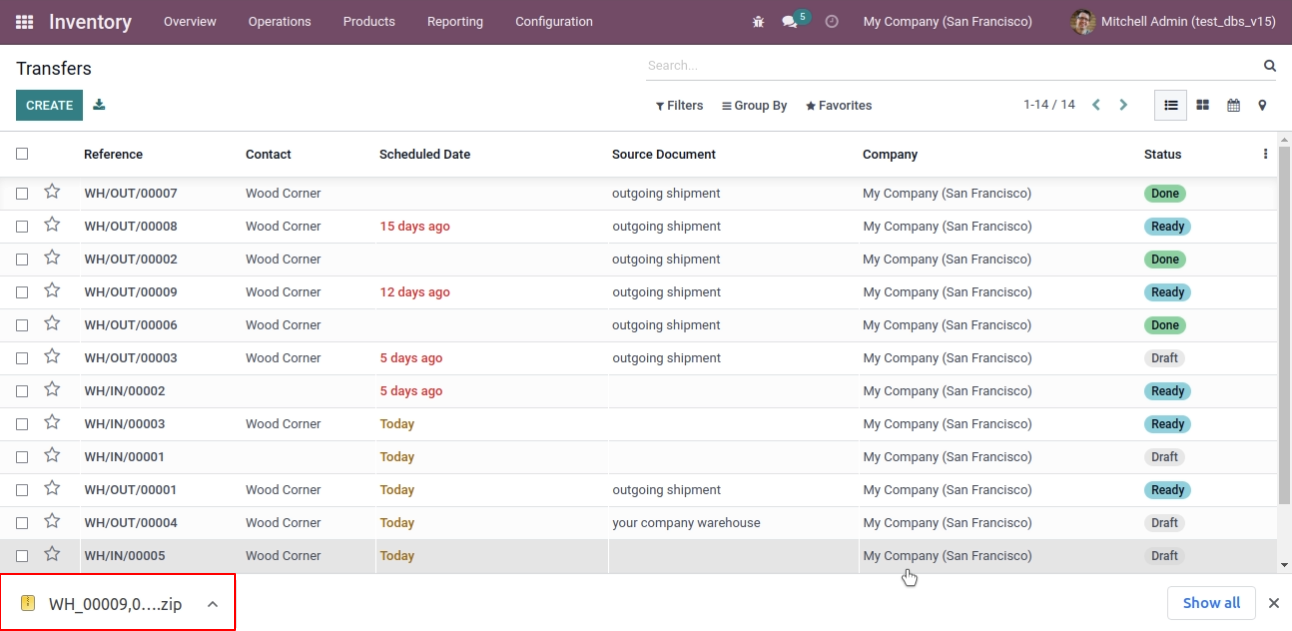Image resolution: width=1292 pixels, height=631 pixels.
Task: Tick checkbox for WH/OUT/00002 row
Action: [x=22, y=259]
